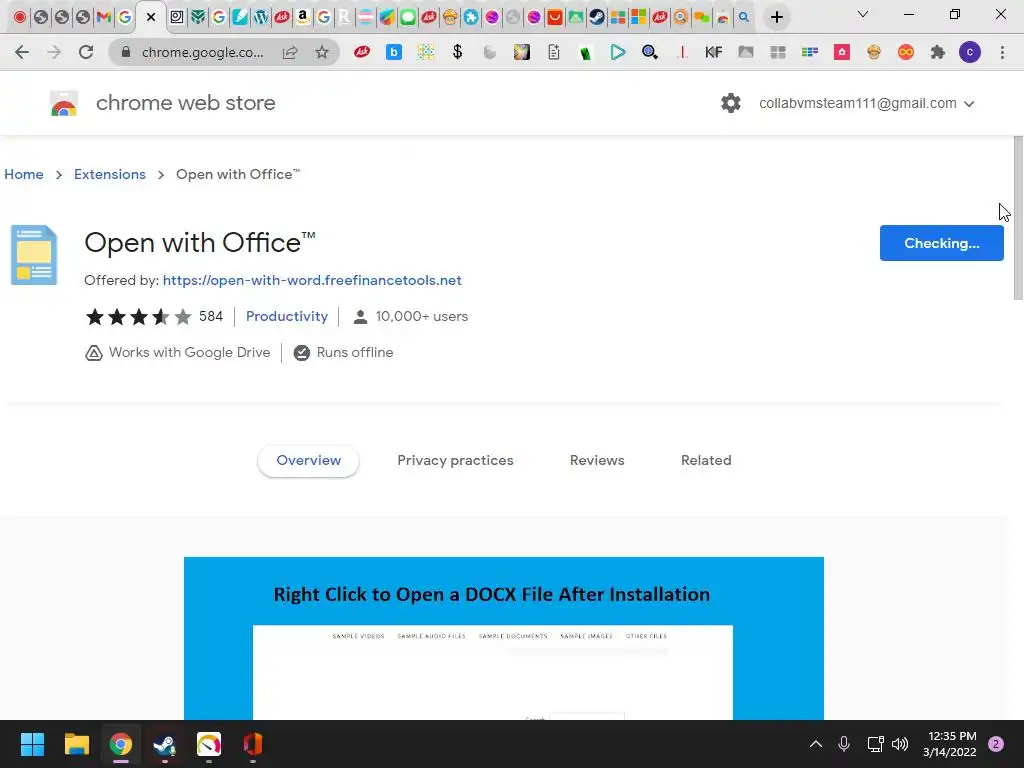Select the Overview tab
The height and width of the screenshot is (768, 1024).
[308, 460]
